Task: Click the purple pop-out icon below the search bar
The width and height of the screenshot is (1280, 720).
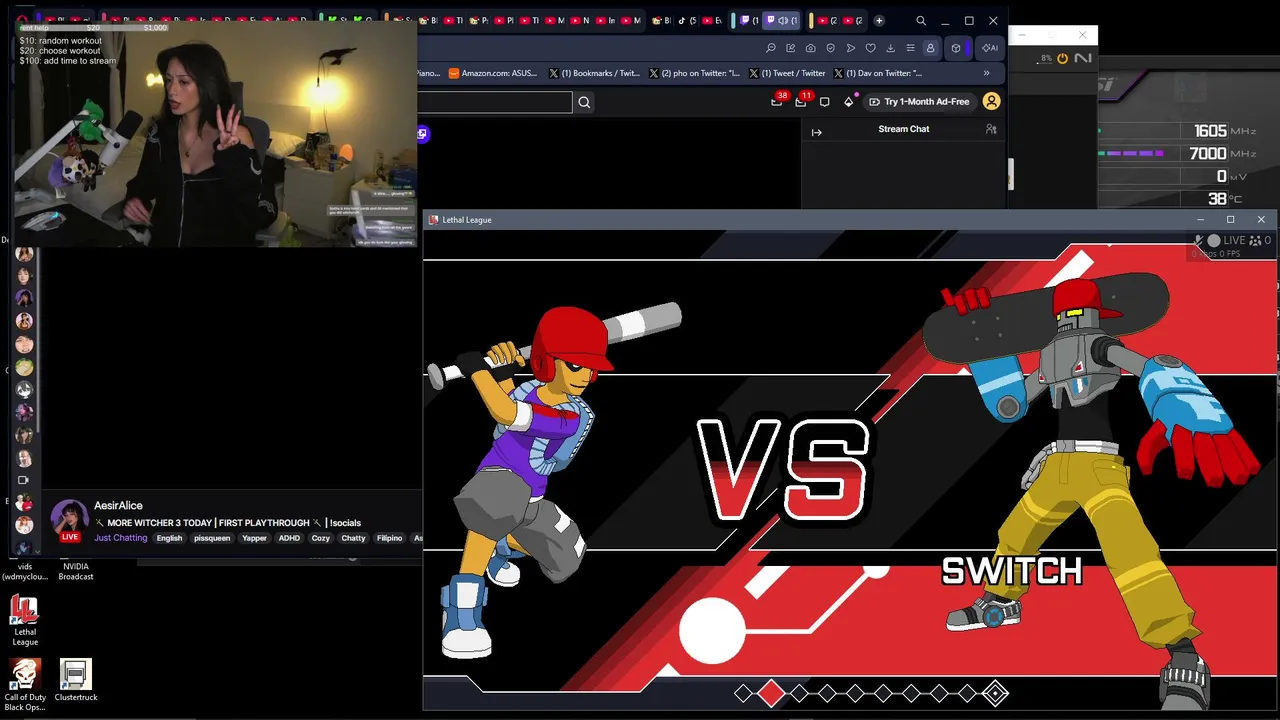Action: (x=423, y=134)
